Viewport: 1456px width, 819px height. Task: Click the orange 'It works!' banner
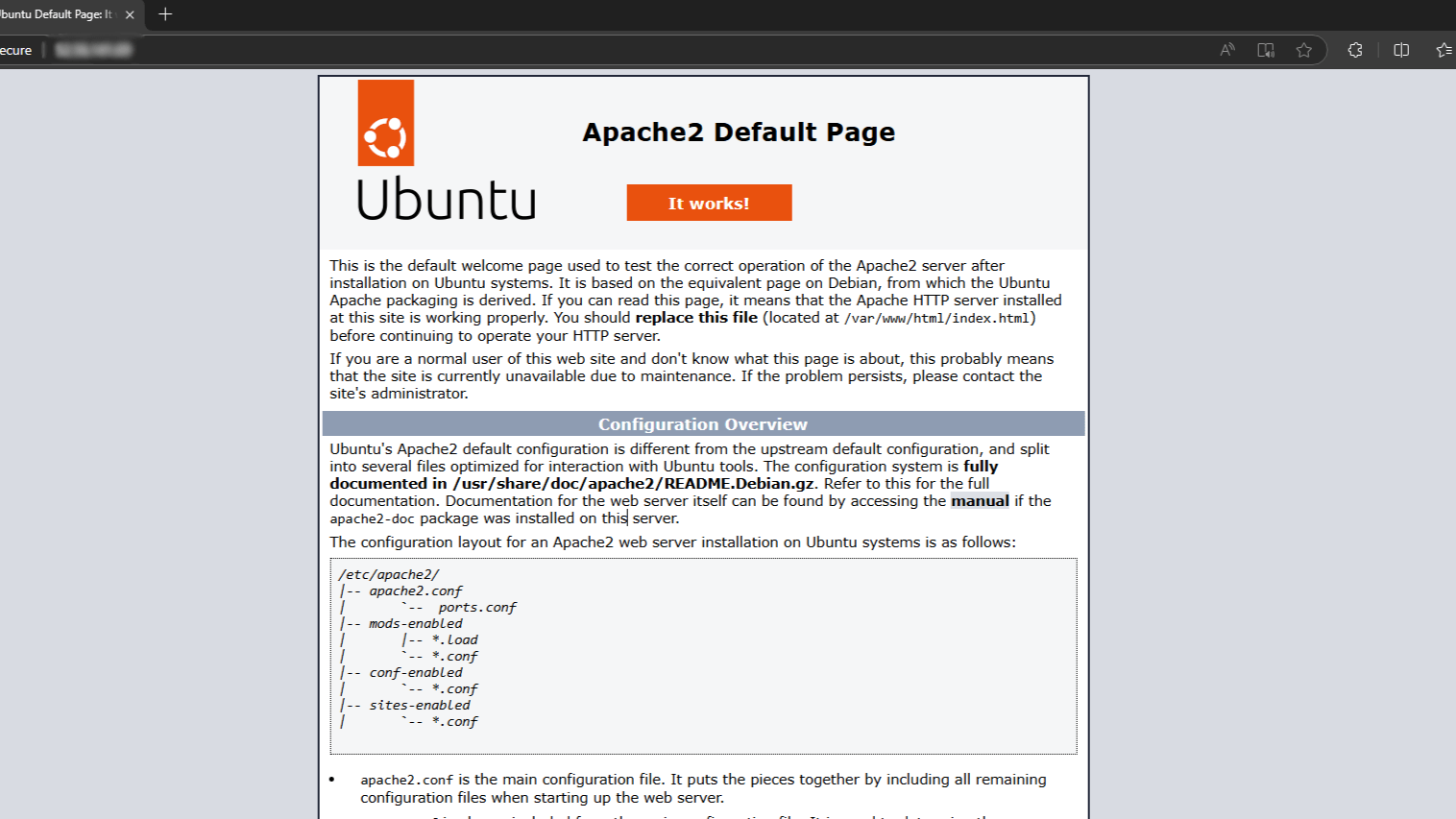coord(709,203)
